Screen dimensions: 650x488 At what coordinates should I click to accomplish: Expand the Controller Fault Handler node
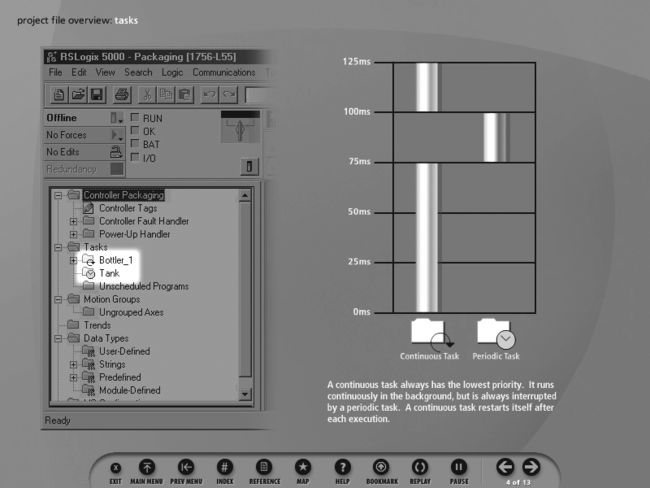[73, 221]
